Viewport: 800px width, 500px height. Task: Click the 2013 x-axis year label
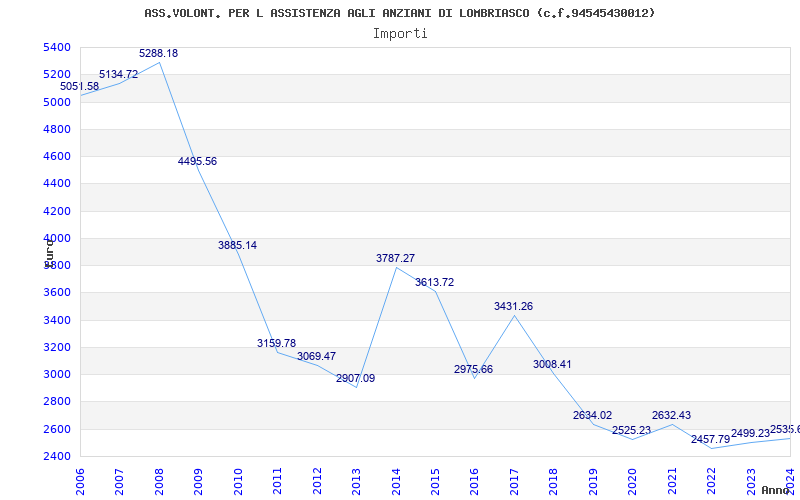pos(356,482)
